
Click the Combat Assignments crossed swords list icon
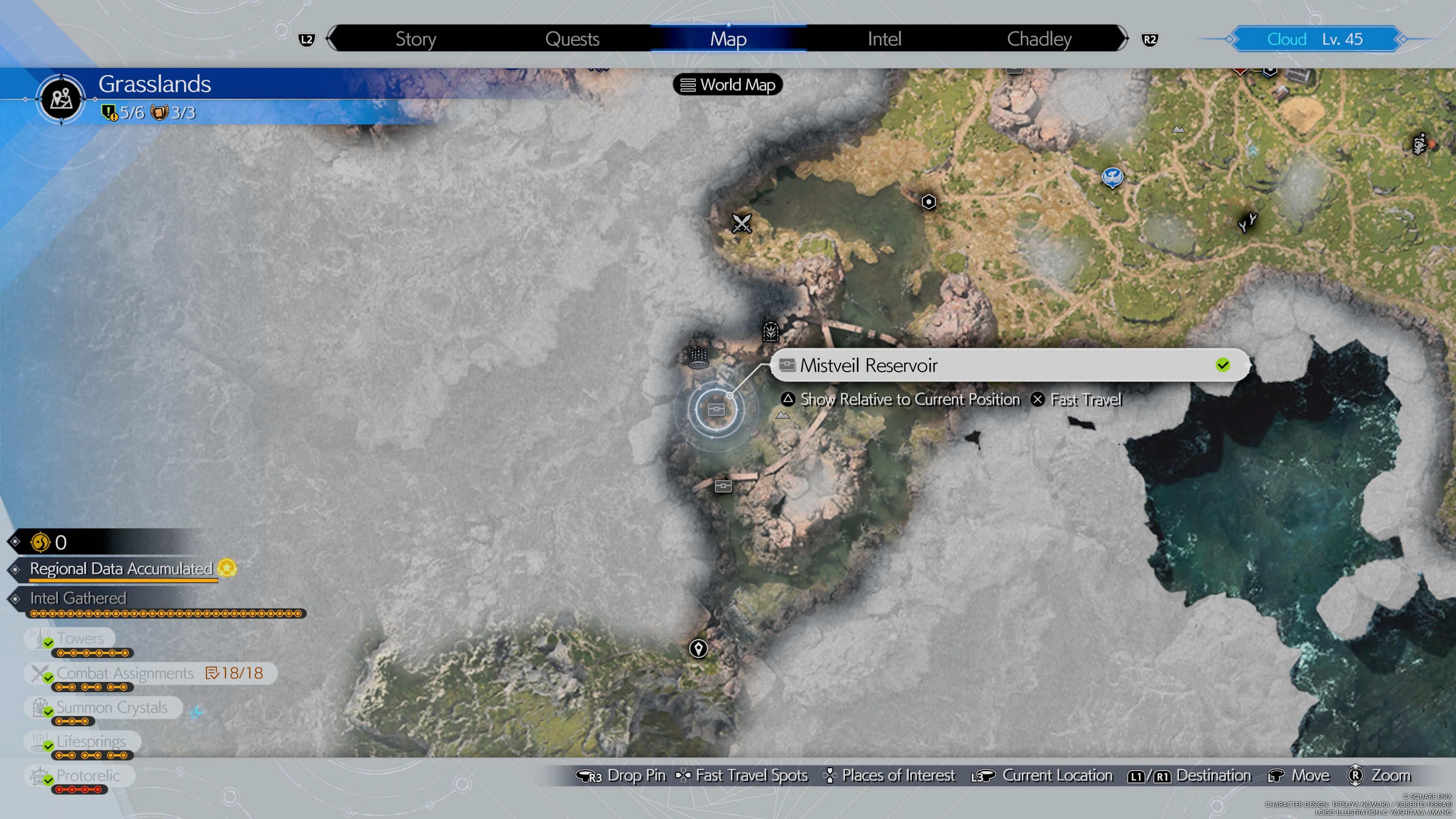point(41,674)
